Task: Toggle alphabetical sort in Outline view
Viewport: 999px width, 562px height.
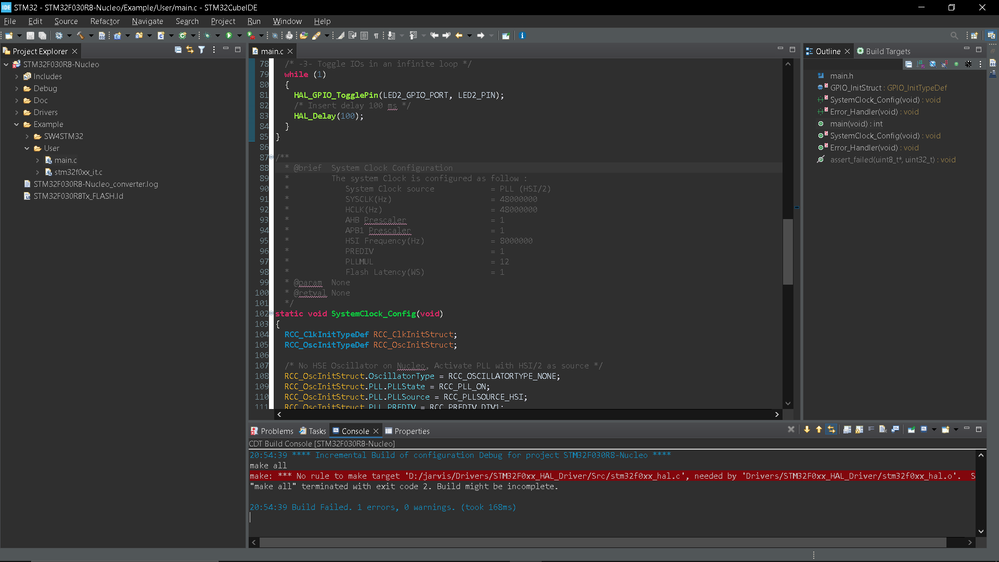Action: pos(921,64)
